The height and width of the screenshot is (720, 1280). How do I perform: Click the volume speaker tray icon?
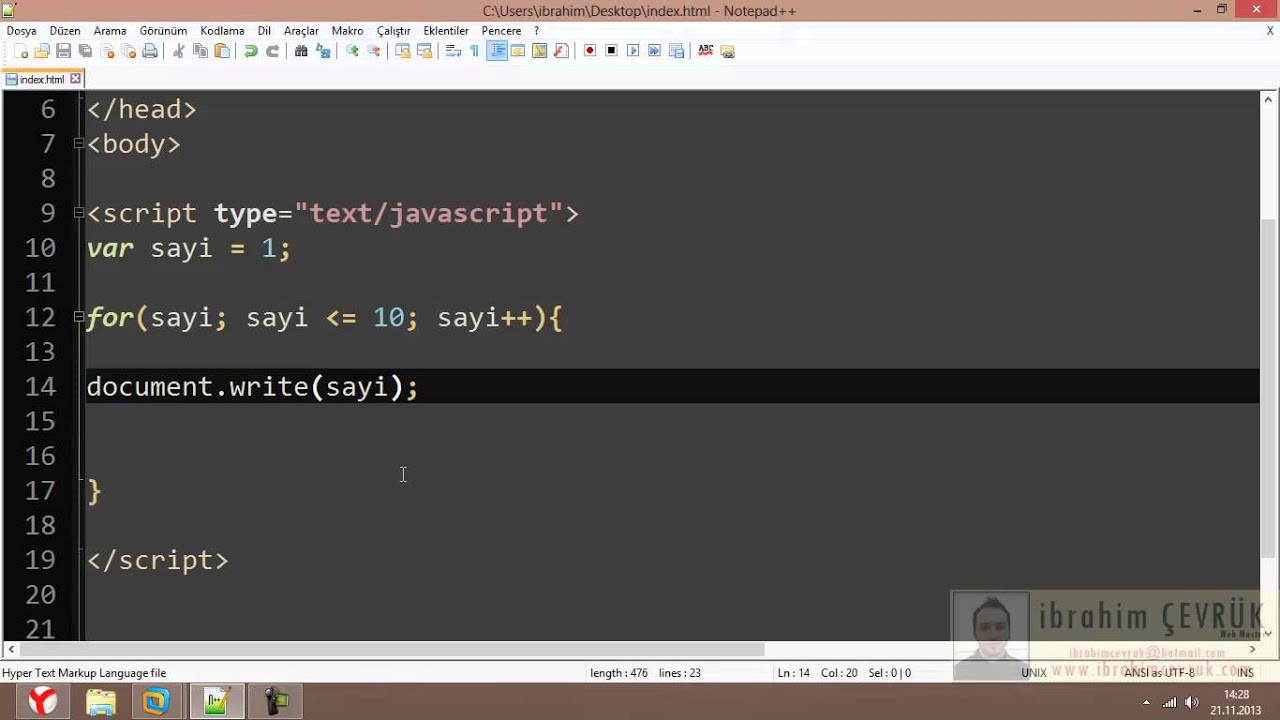coord(1191,702)
